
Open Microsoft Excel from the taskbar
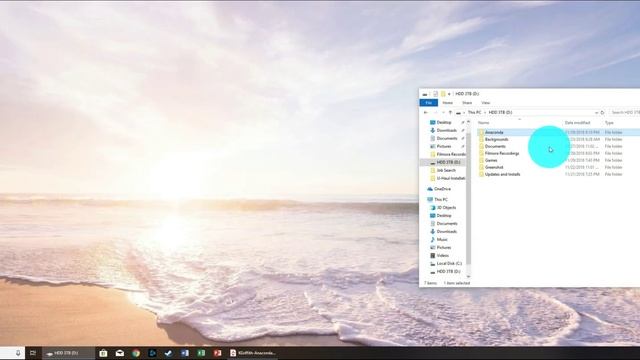click(x=201, y=353)
